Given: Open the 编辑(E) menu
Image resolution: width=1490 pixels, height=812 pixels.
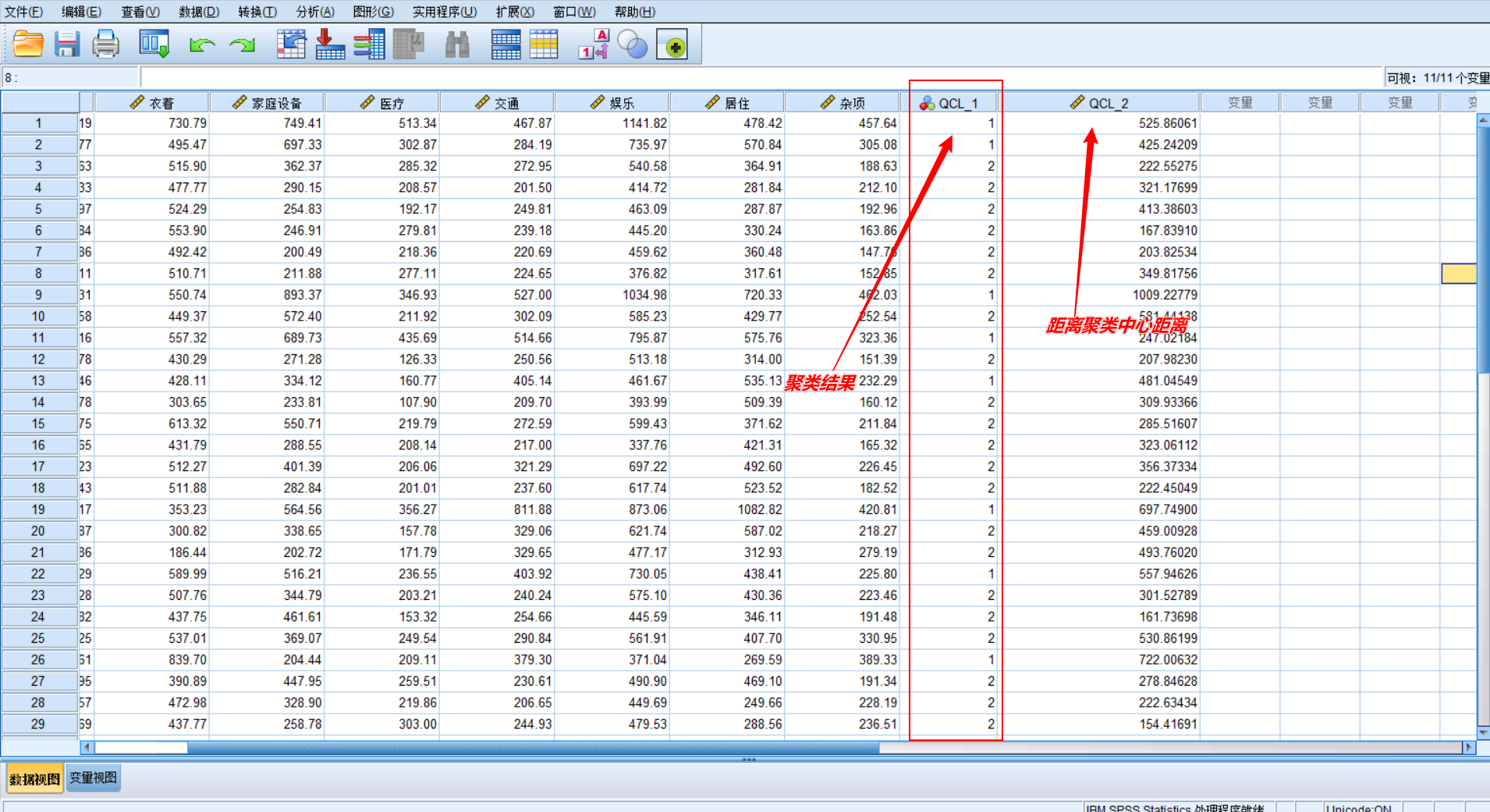Looking at the screenshot, I should [82, 12].
